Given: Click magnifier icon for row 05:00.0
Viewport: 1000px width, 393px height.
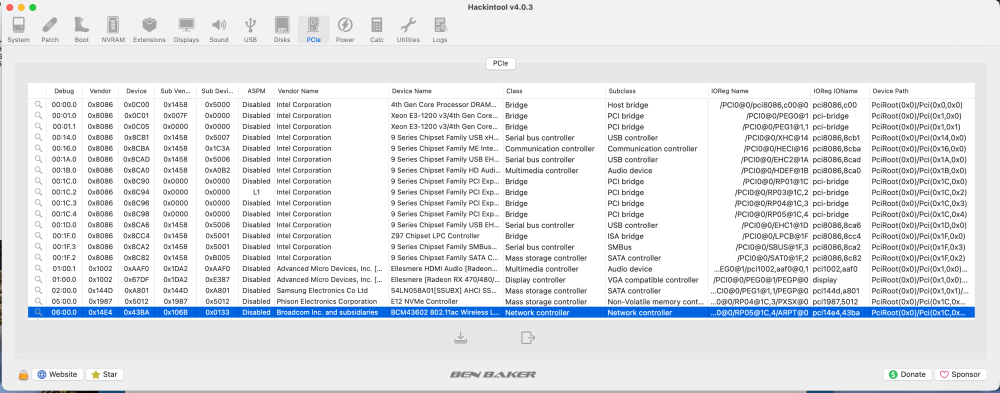Looking at the screenshot, I should pos(38,302).
